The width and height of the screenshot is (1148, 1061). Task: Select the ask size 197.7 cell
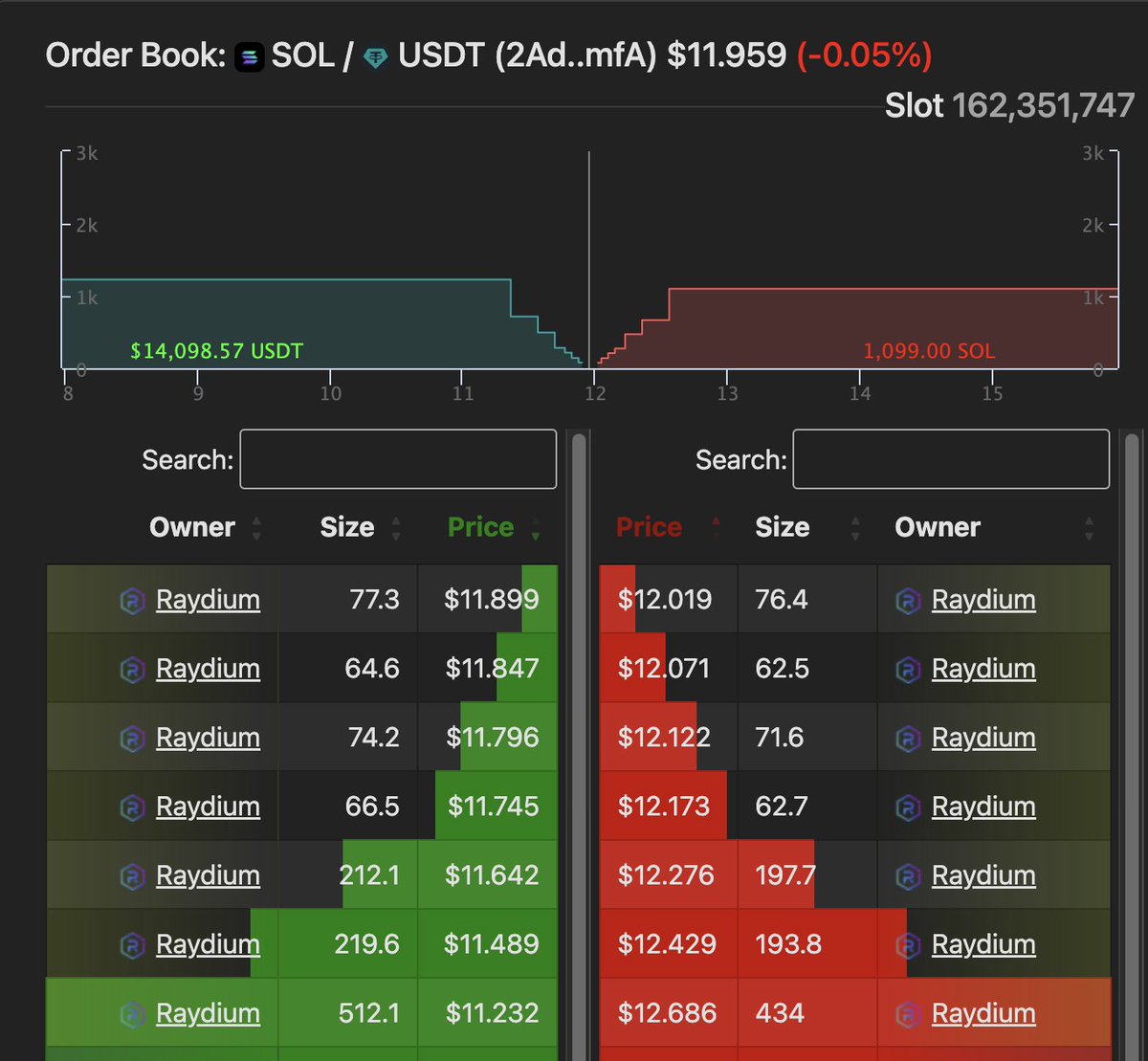[807, 875]
